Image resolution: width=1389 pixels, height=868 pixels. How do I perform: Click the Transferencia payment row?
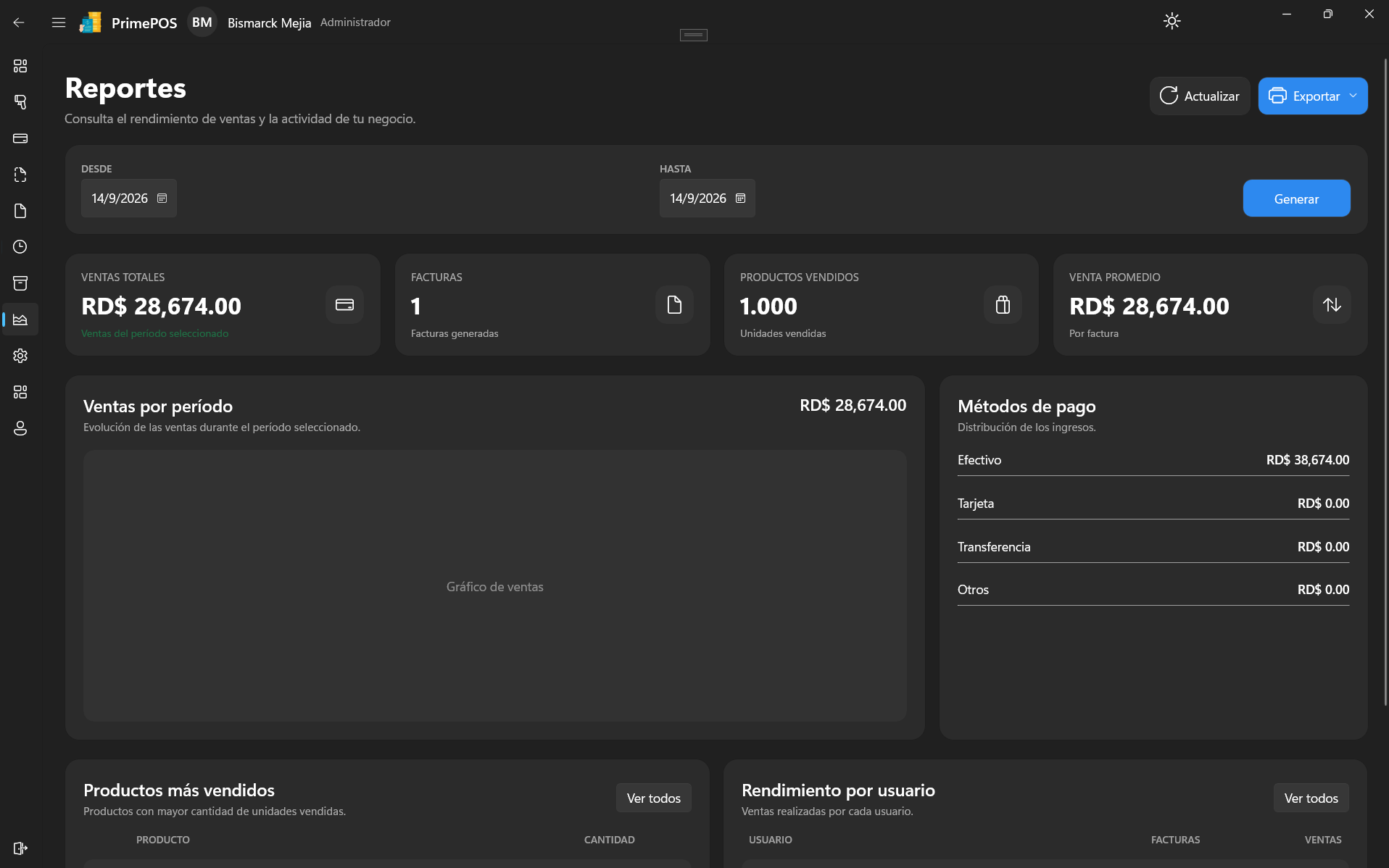click(1153, 547)
